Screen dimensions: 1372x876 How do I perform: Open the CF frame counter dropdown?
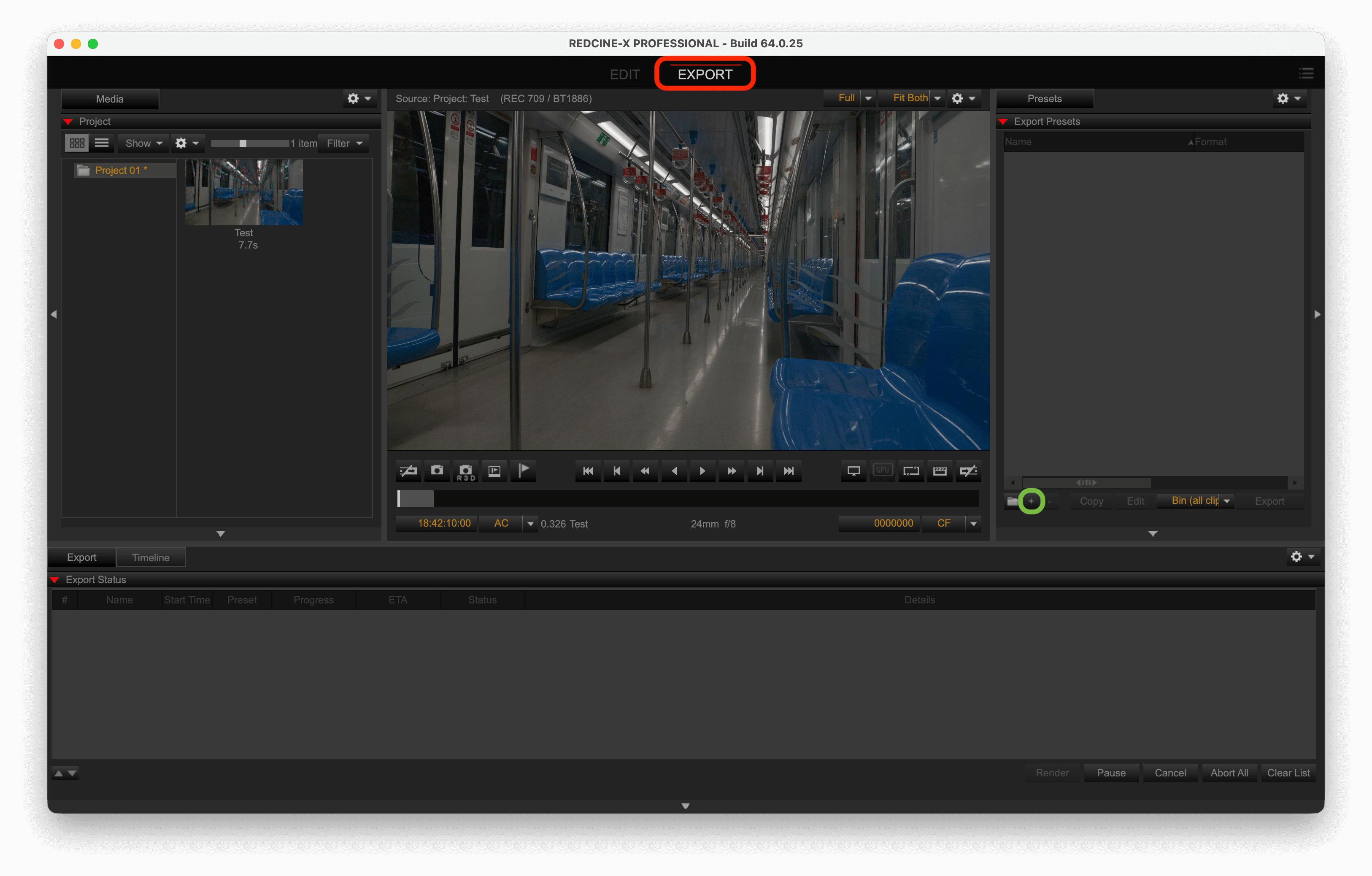click(x=951, y=523)
